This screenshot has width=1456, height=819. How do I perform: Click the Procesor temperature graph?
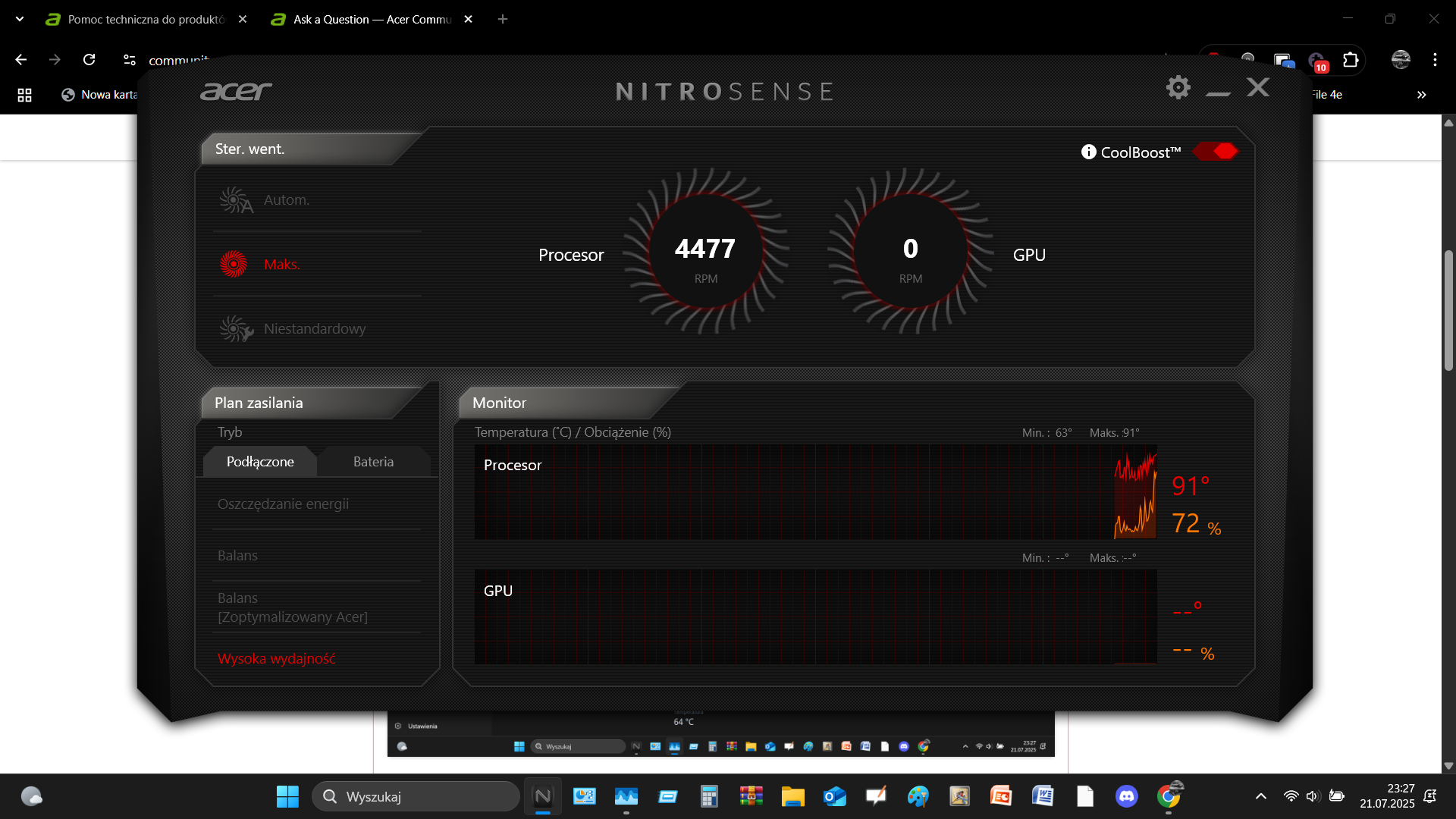tap(815, 491)
